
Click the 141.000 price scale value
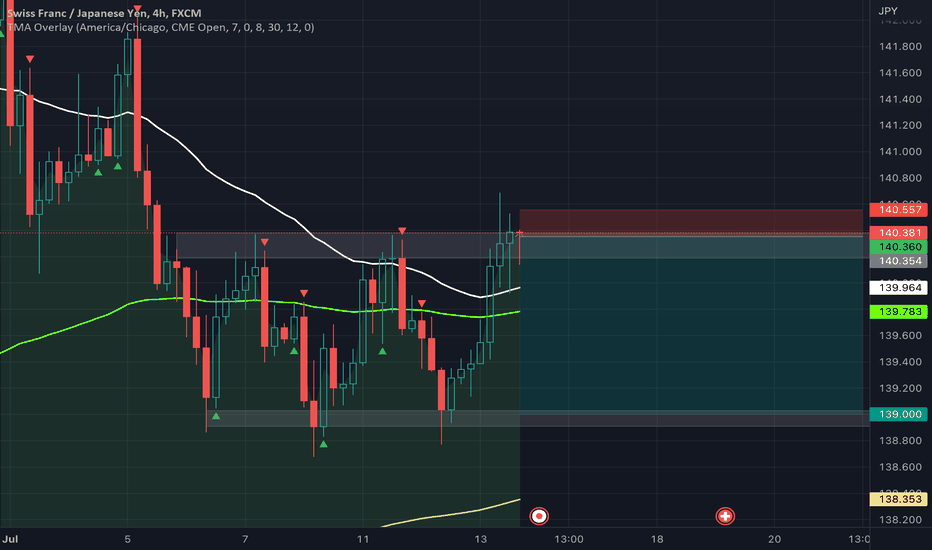pos(900,152)
